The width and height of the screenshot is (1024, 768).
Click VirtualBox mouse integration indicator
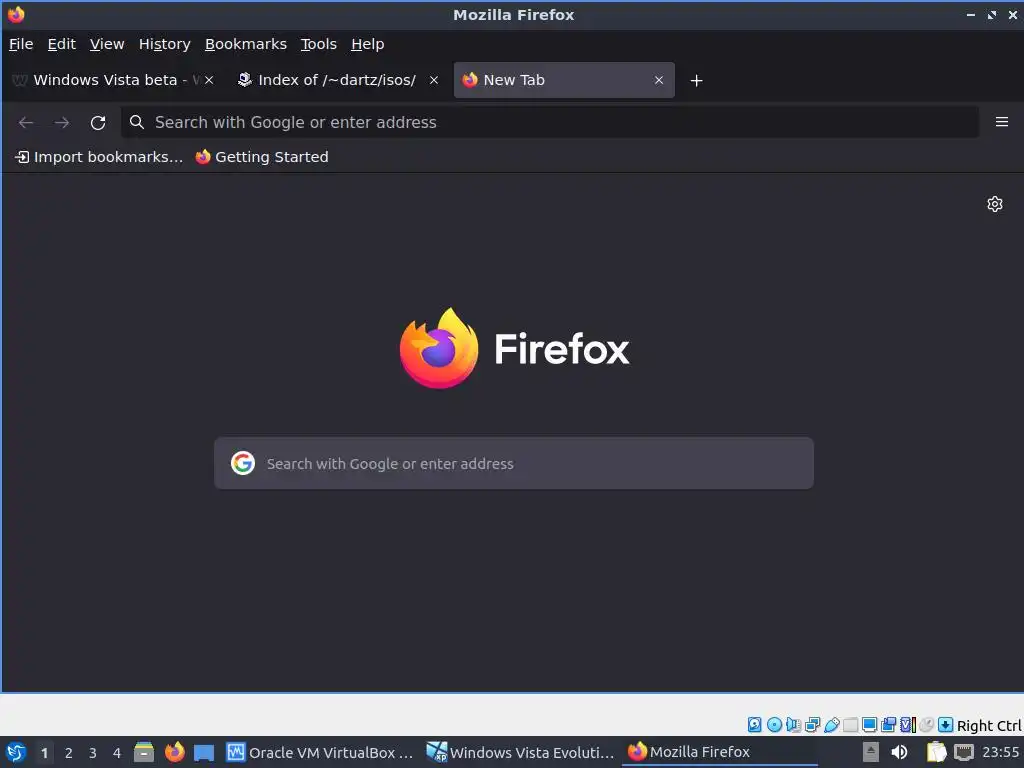(926, 724)
